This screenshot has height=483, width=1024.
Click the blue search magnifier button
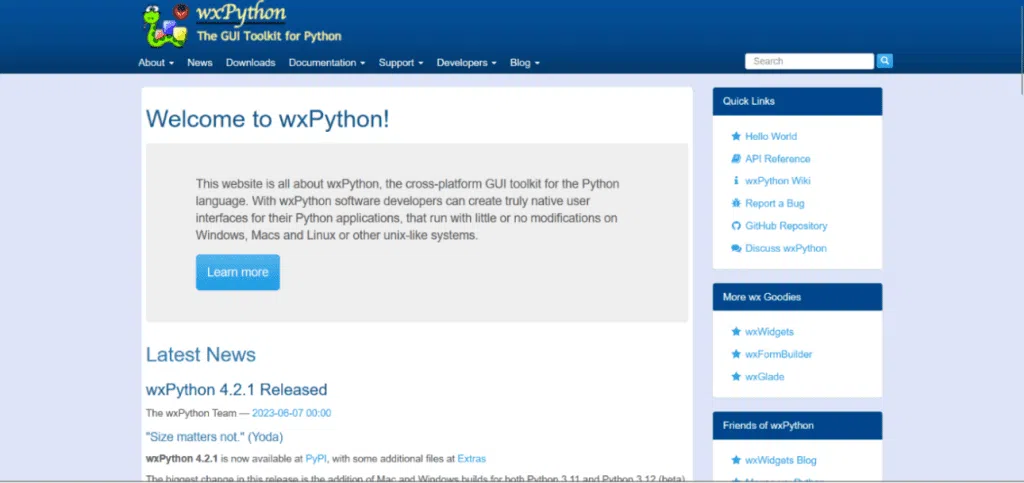(x=885, y=61)
